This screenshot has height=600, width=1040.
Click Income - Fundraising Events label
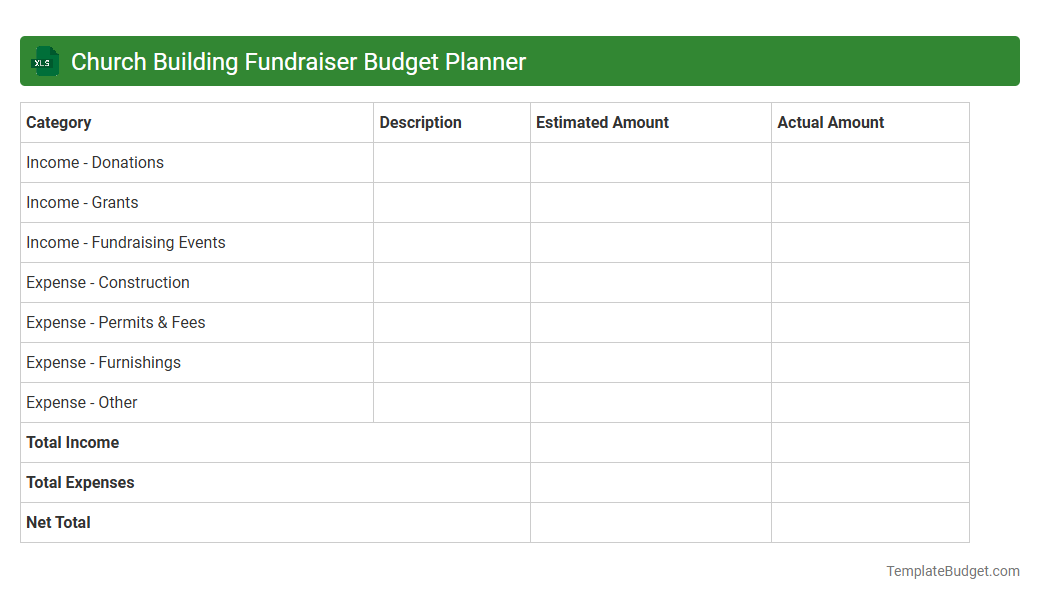(125, 242)
